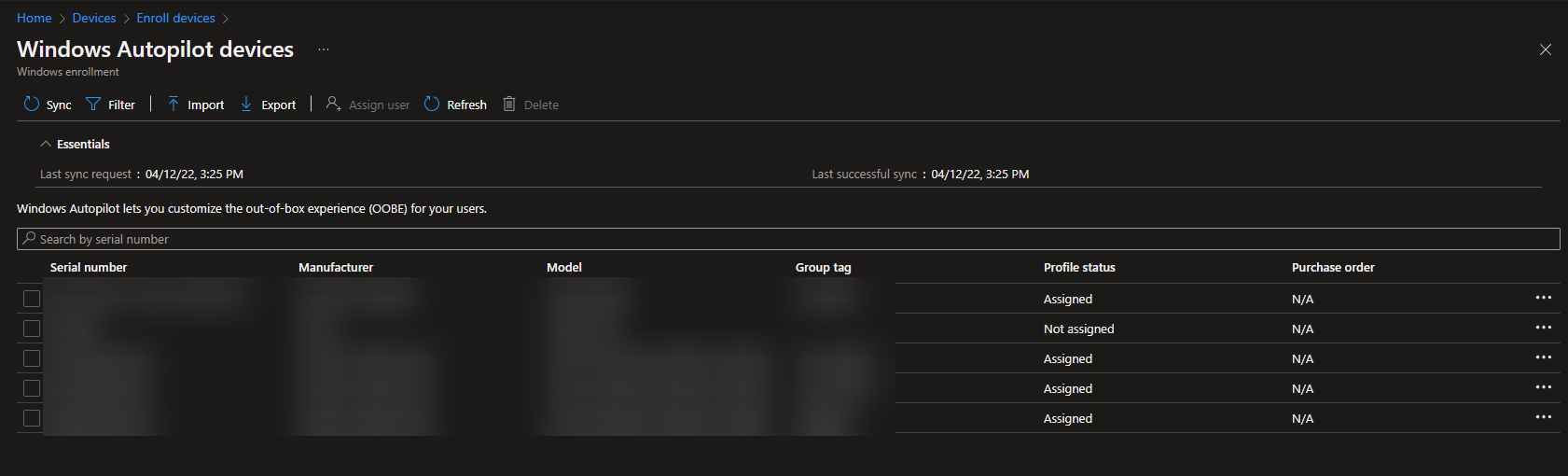
Task: Open more options for Not assigned row
Action: pyautogui.click(x=1544, y=328)
